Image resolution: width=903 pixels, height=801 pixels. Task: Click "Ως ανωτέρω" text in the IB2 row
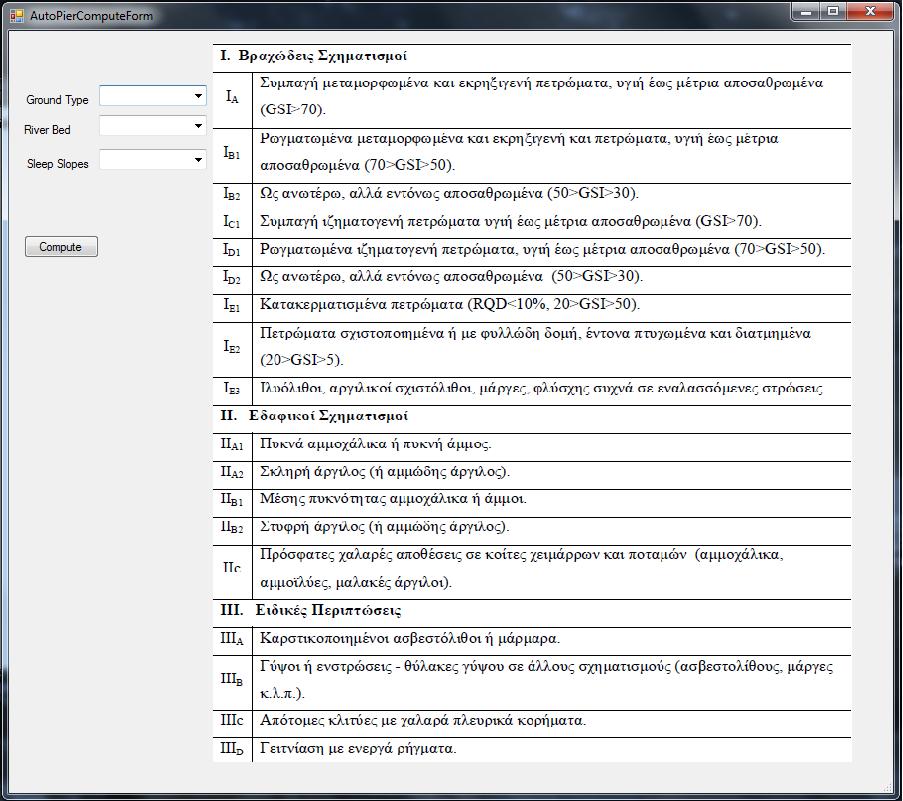click(299, 193)
